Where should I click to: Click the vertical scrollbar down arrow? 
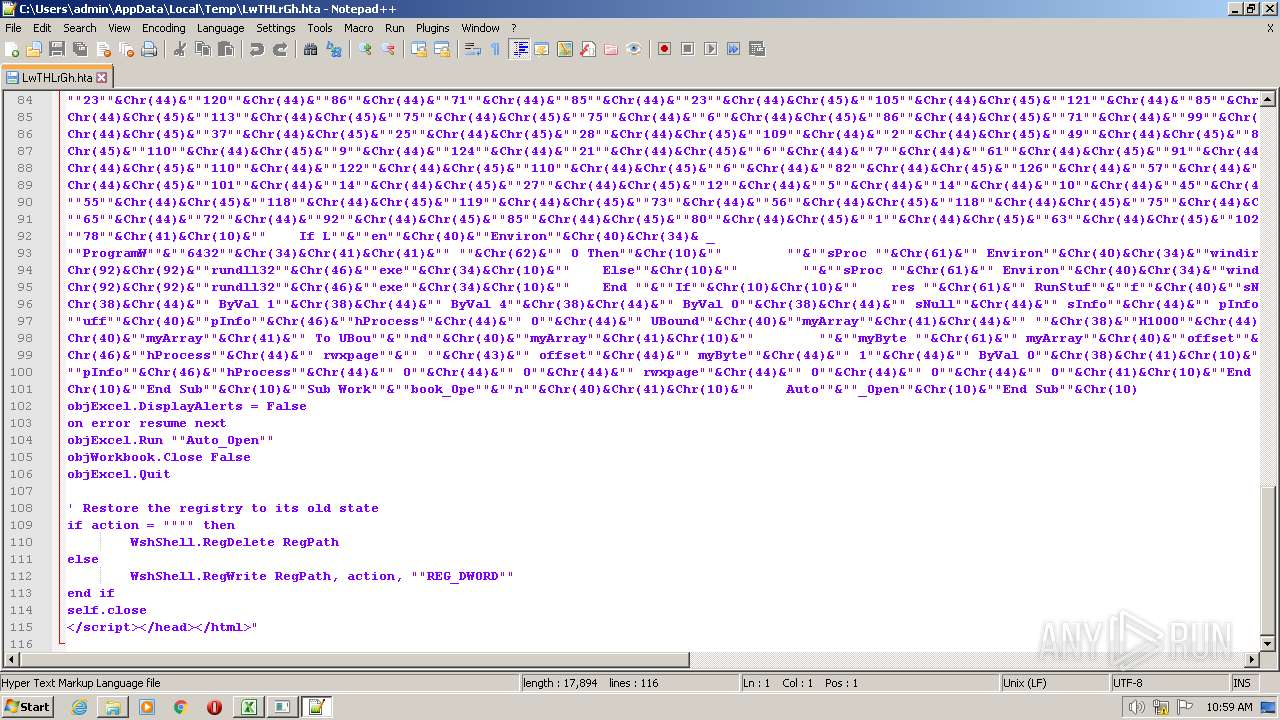coord(1267,643)
